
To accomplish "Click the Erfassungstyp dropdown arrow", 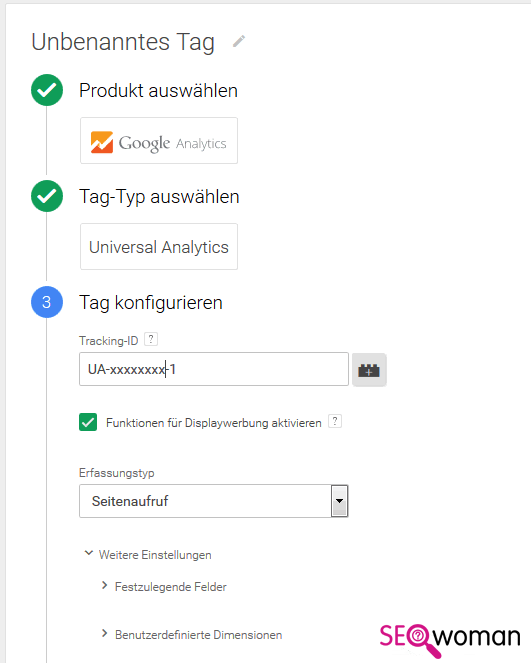I will (x=339, y=501).
